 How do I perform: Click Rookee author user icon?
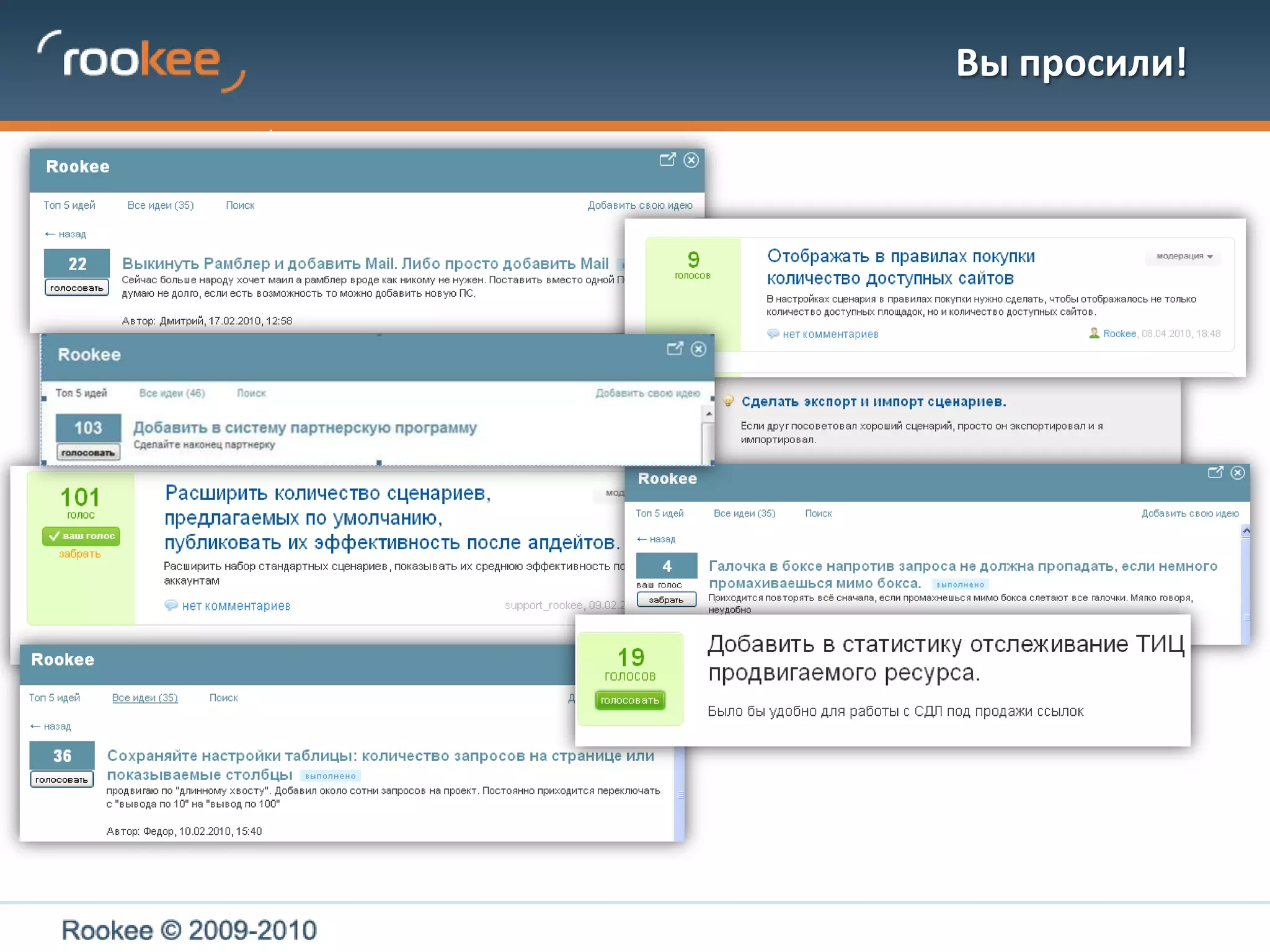[x=1094, y=333]
